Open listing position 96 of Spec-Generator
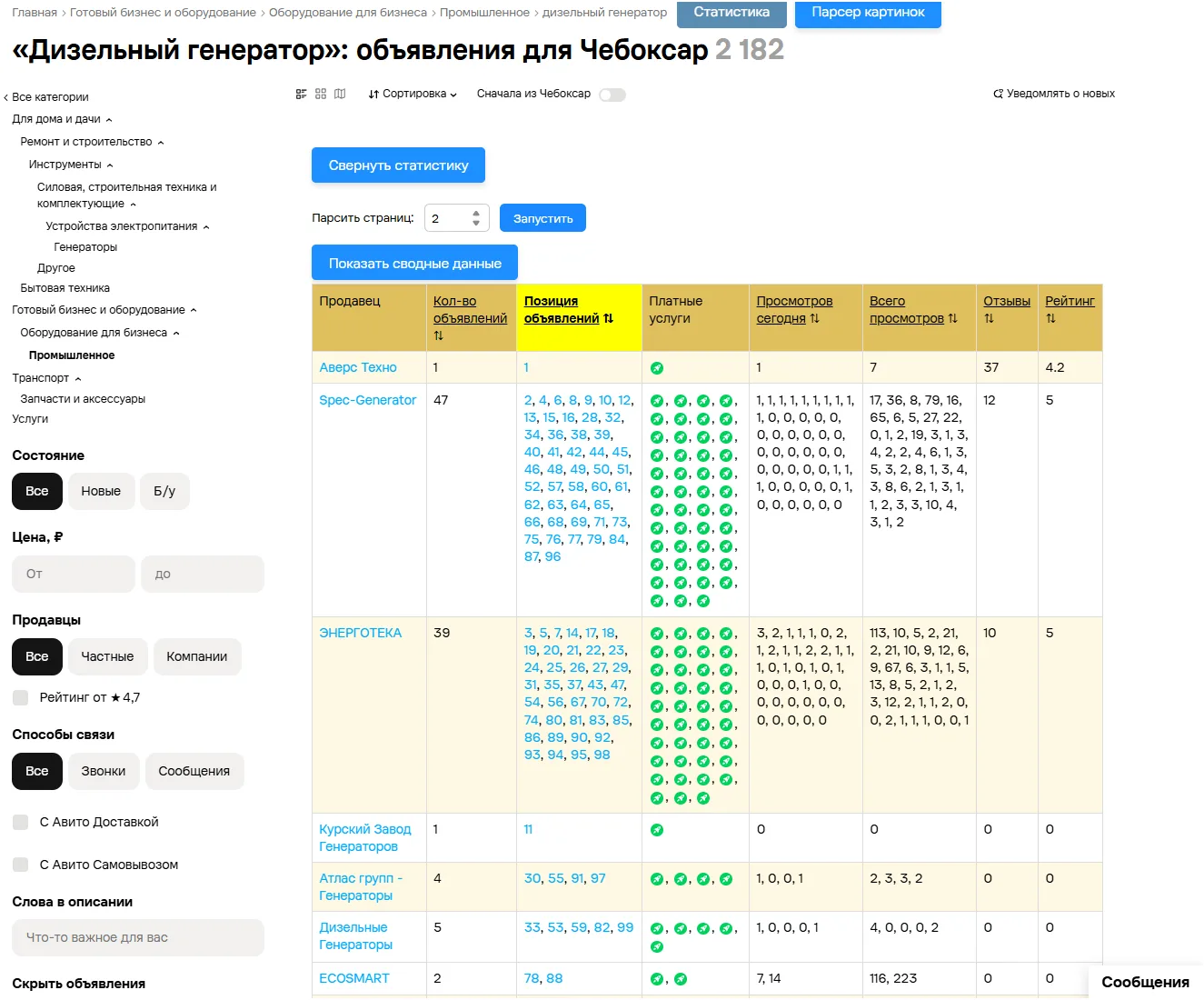 [552, 556]
